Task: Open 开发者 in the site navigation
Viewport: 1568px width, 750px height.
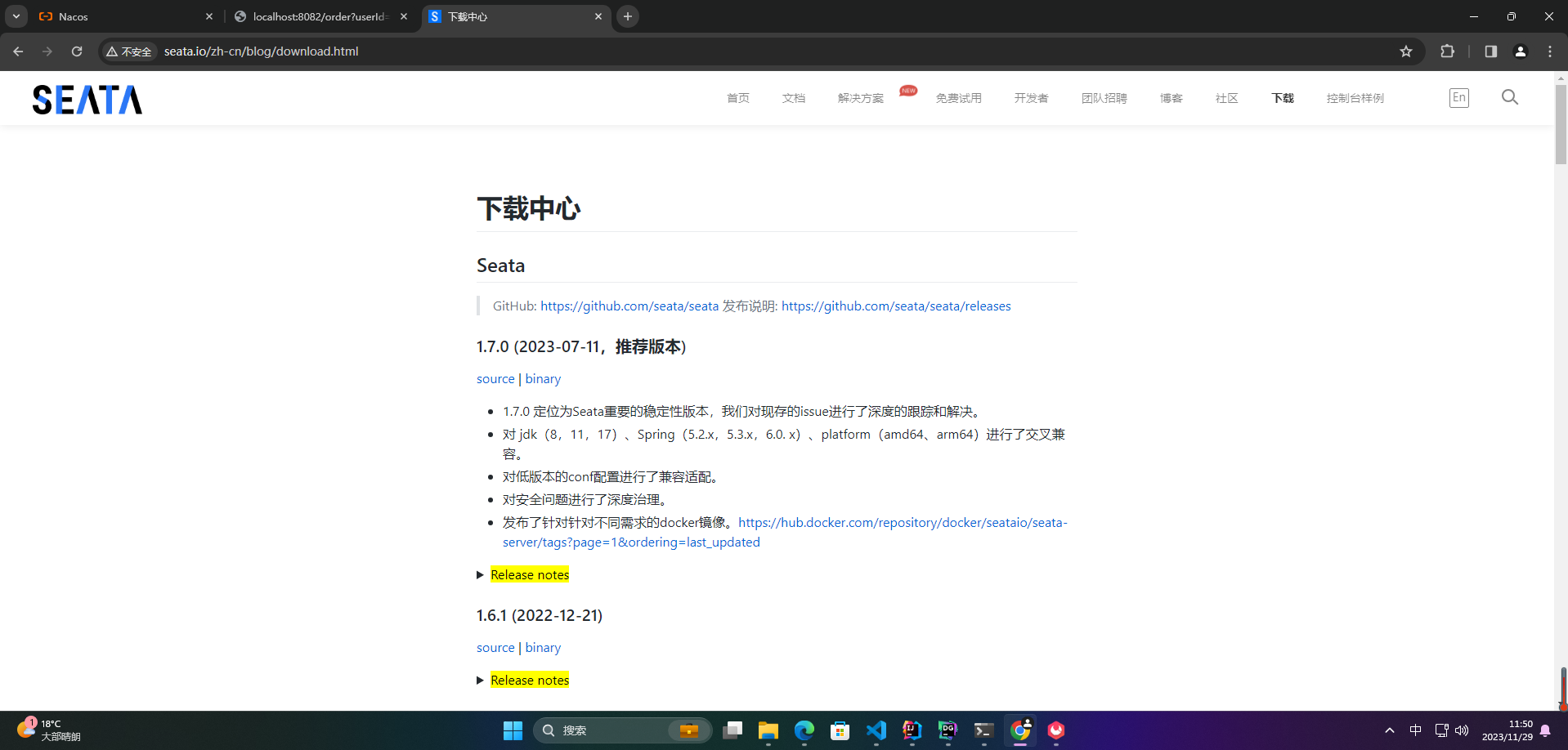Action: 1032,98
